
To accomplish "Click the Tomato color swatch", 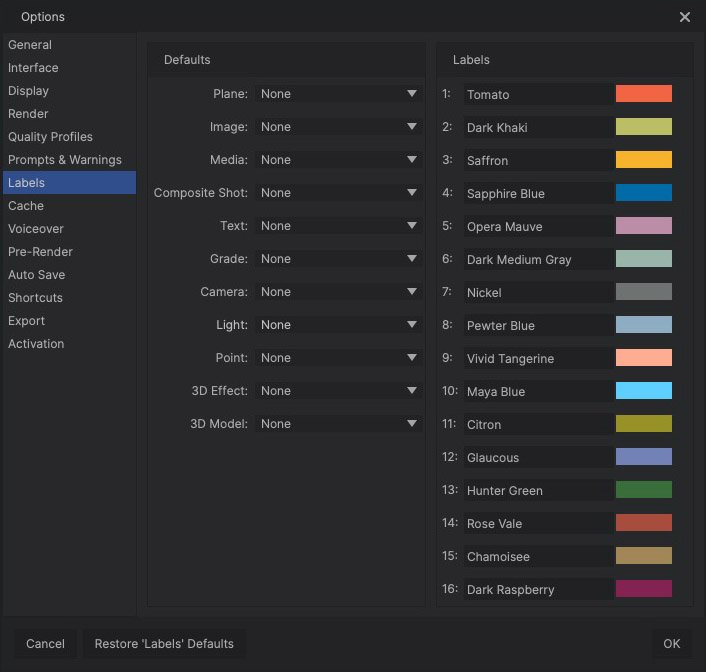I will click(643, 94).
